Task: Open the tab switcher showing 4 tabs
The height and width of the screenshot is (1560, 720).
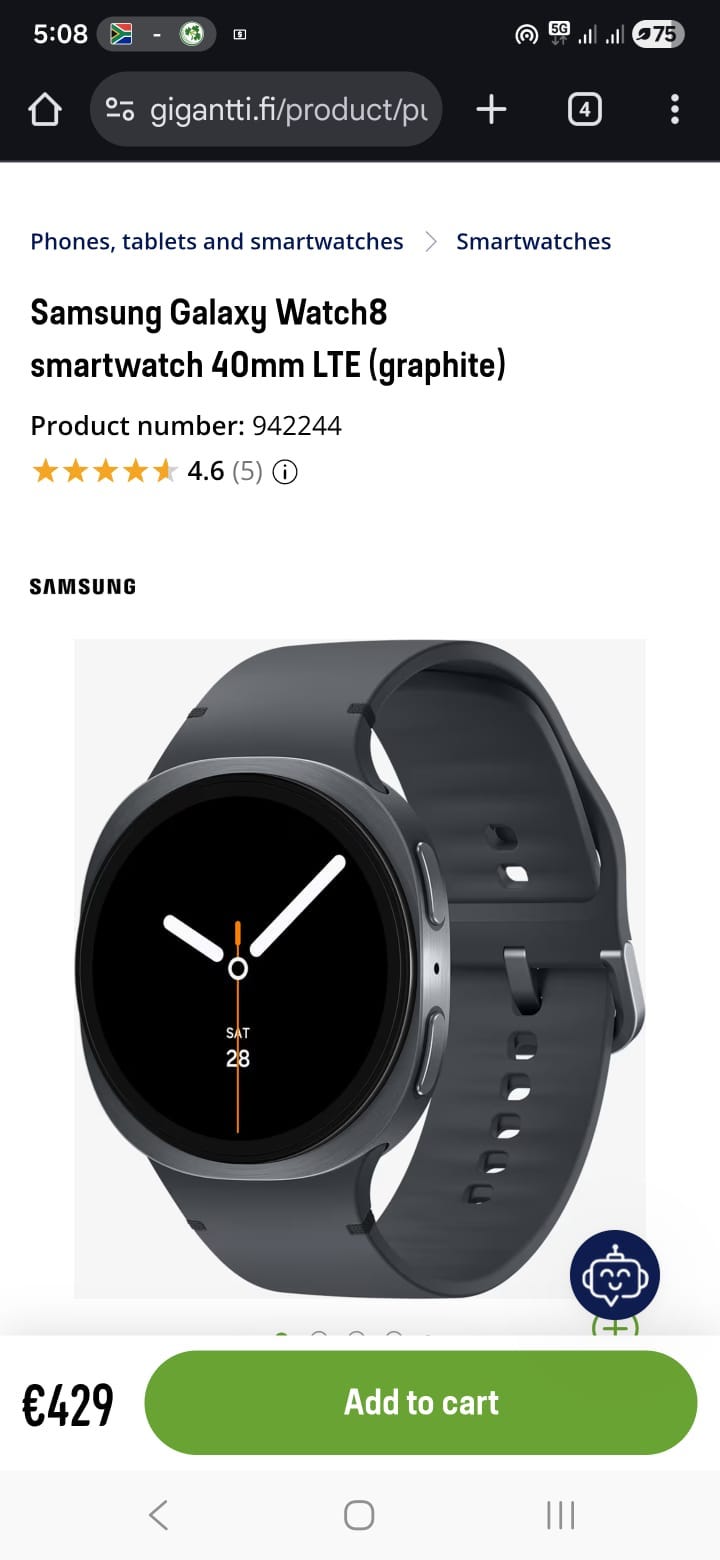Action: coord(584,109)
